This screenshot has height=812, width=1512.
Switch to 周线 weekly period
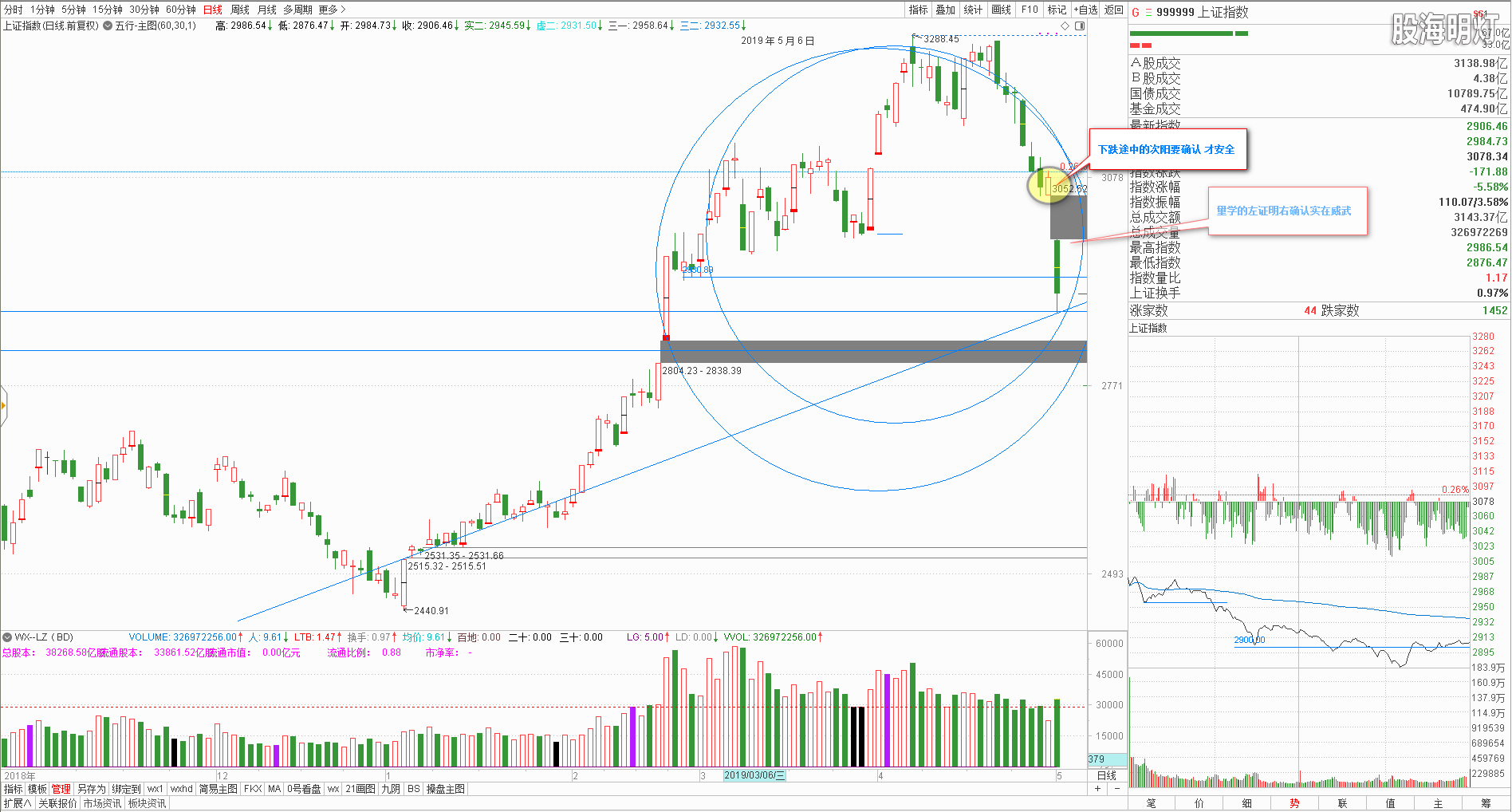(x=240, y=10)
